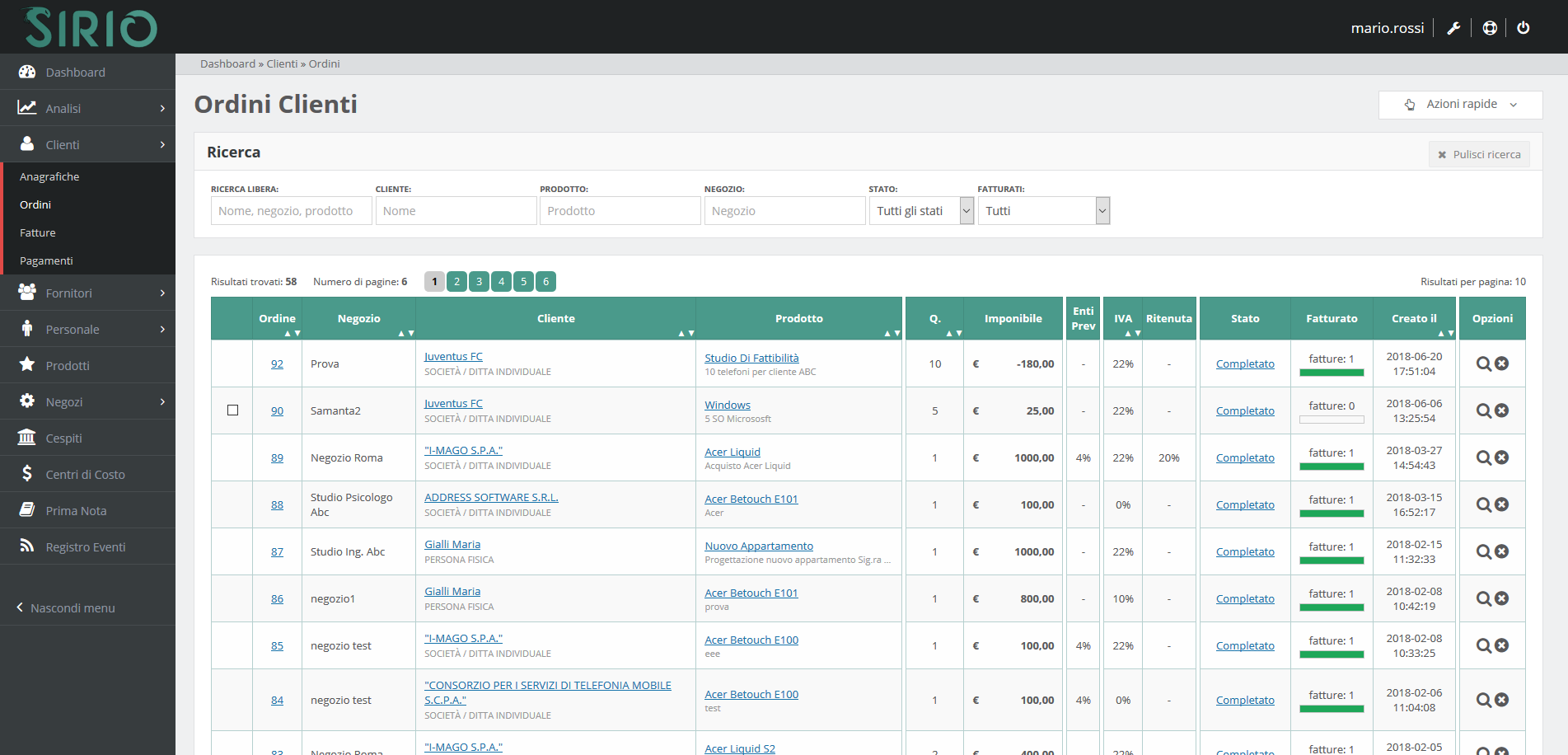Click Clienti breadcrumb link
1568x755 pixels.
282,63
